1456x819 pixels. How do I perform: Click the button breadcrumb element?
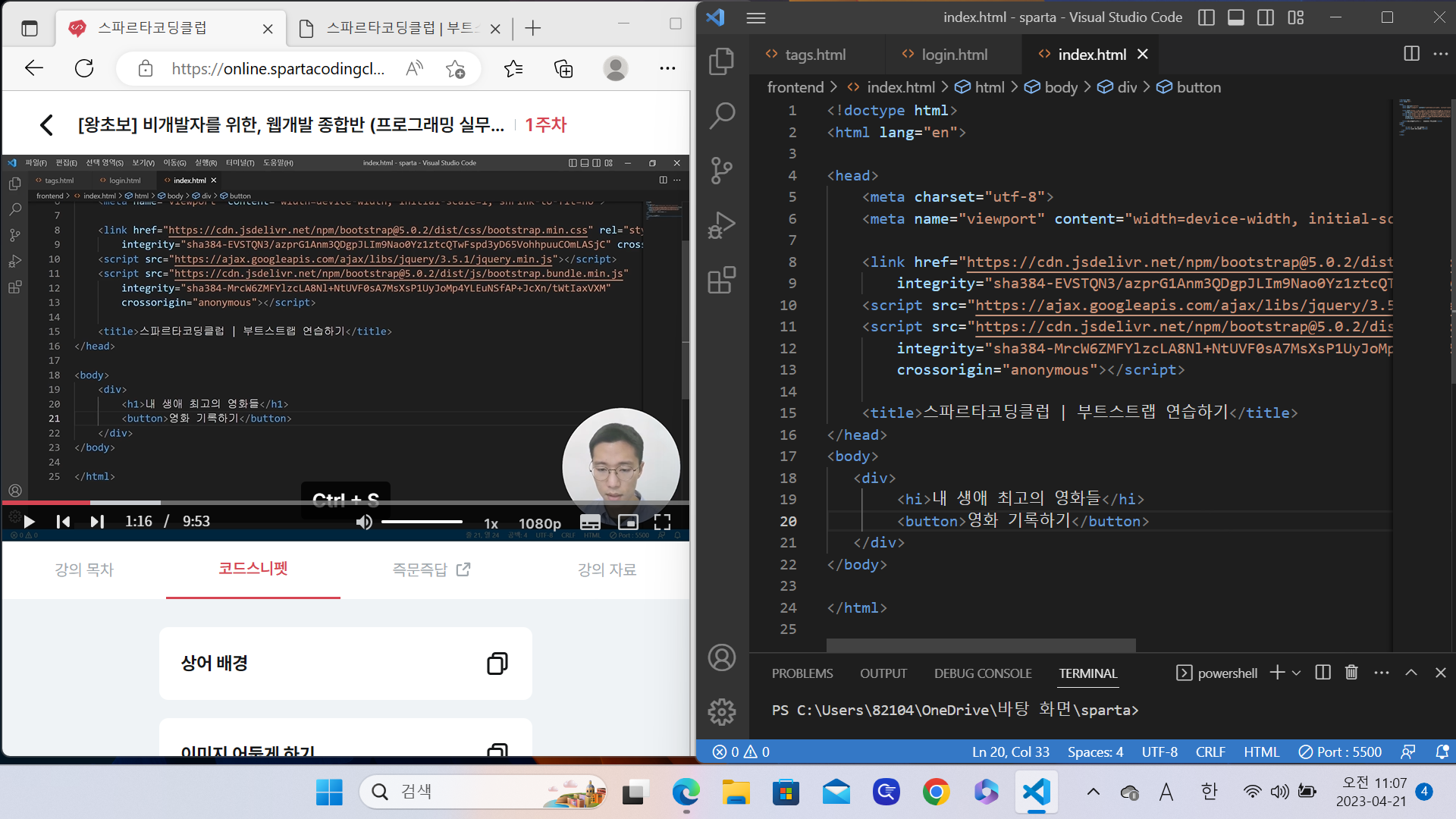pos(1189,87)
